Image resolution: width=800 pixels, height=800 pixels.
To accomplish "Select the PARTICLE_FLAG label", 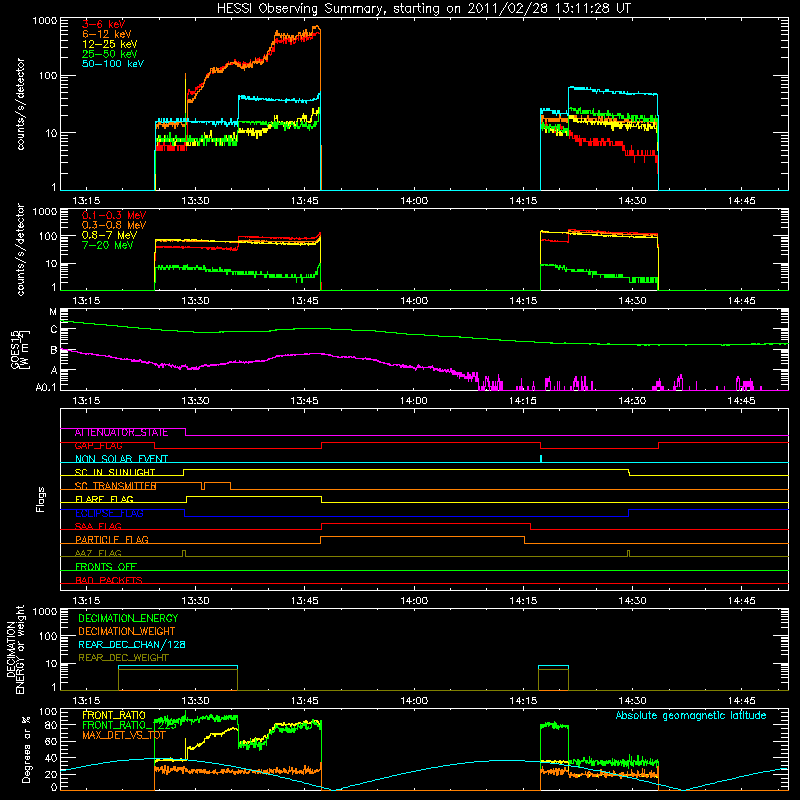I will [112, 540].
